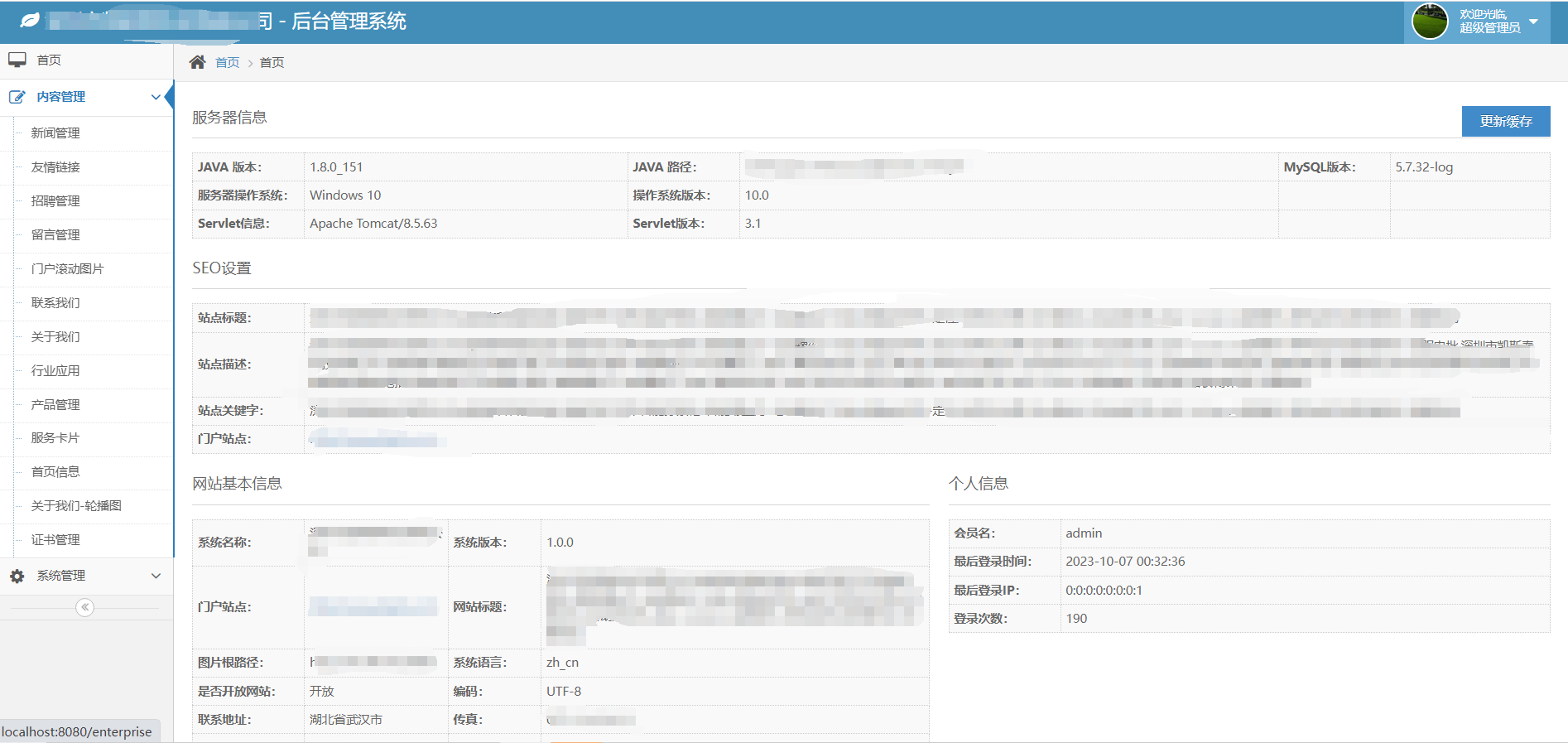This screenshot has width=1568, height=743.
Task: Open 证书管理 in the sidebar
Action: (x=55, y=539)
